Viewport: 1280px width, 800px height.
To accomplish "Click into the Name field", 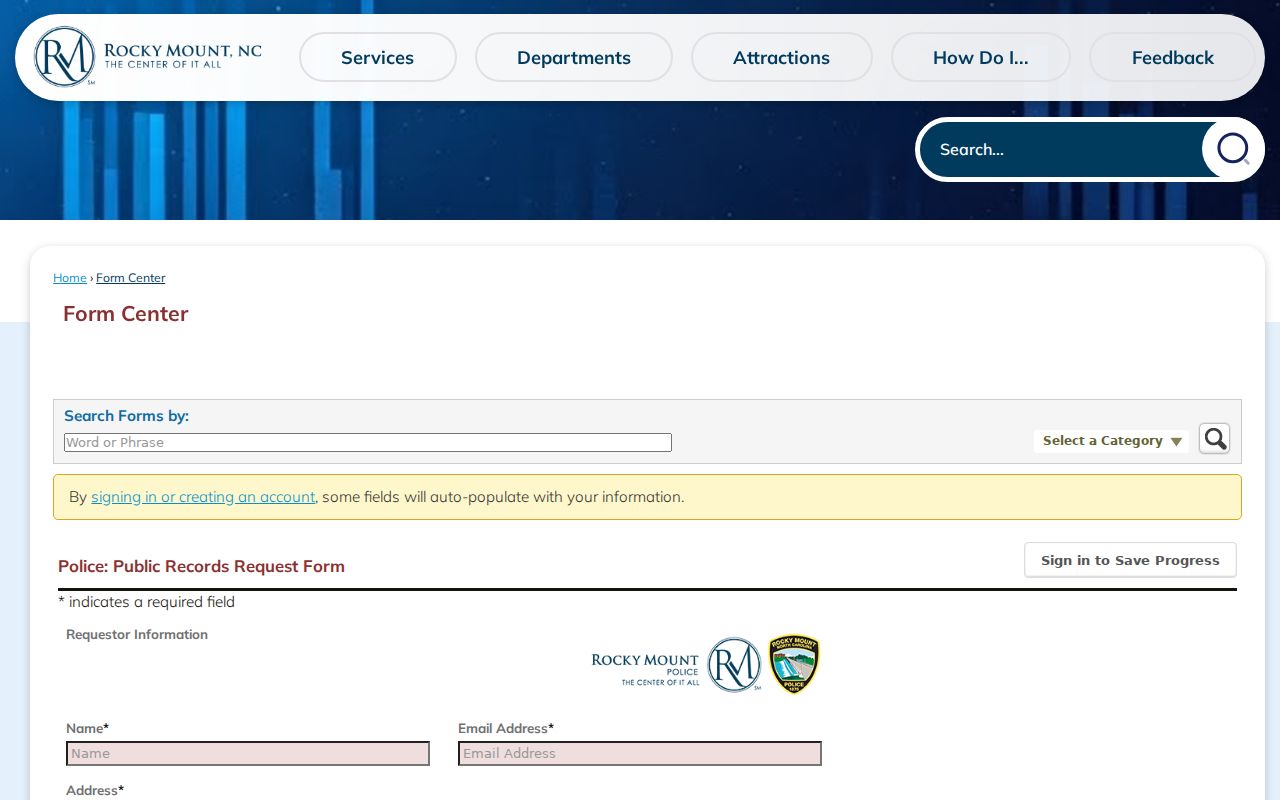I will (x=248, y=754).
